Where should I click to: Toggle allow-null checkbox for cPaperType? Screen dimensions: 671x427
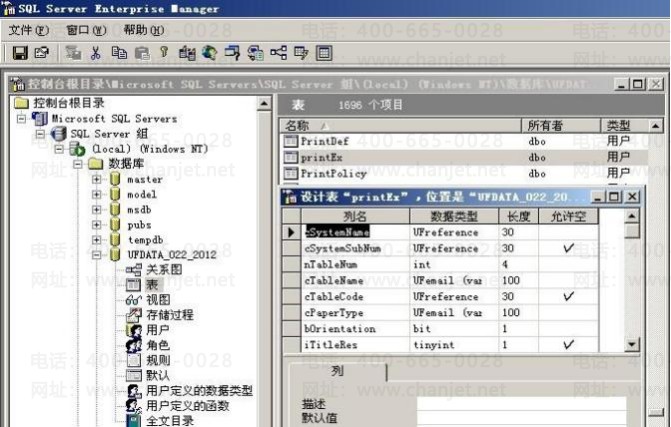click(568, 312)
